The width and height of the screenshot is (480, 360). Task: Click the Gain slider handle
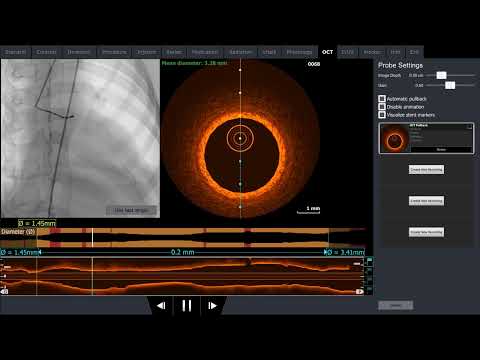point(450,85)
